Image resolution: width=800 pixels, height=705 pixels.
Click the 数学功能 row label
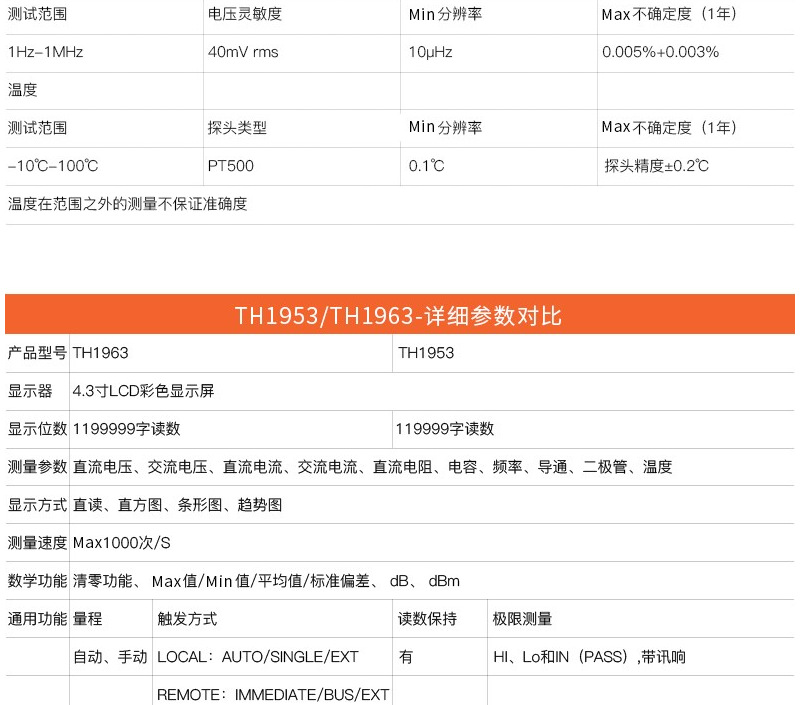pyautogui.click(x=37, y=581)
